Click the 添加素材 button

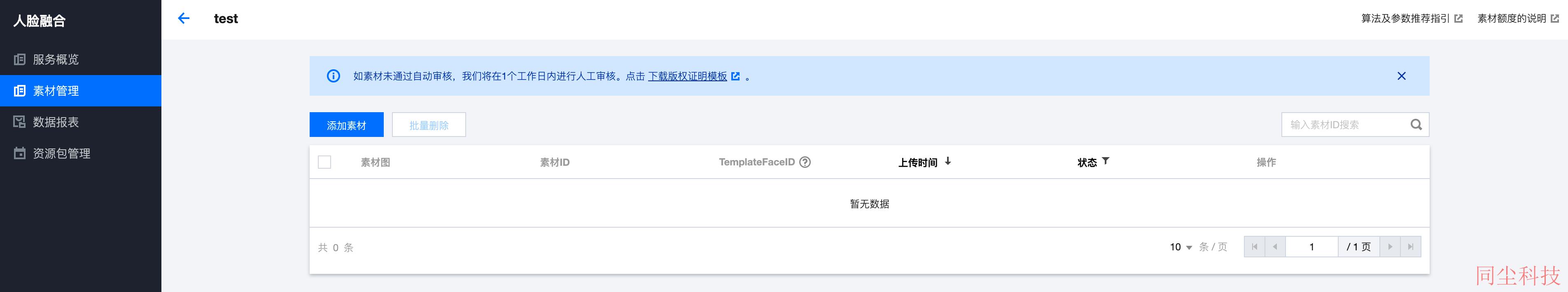346,125
